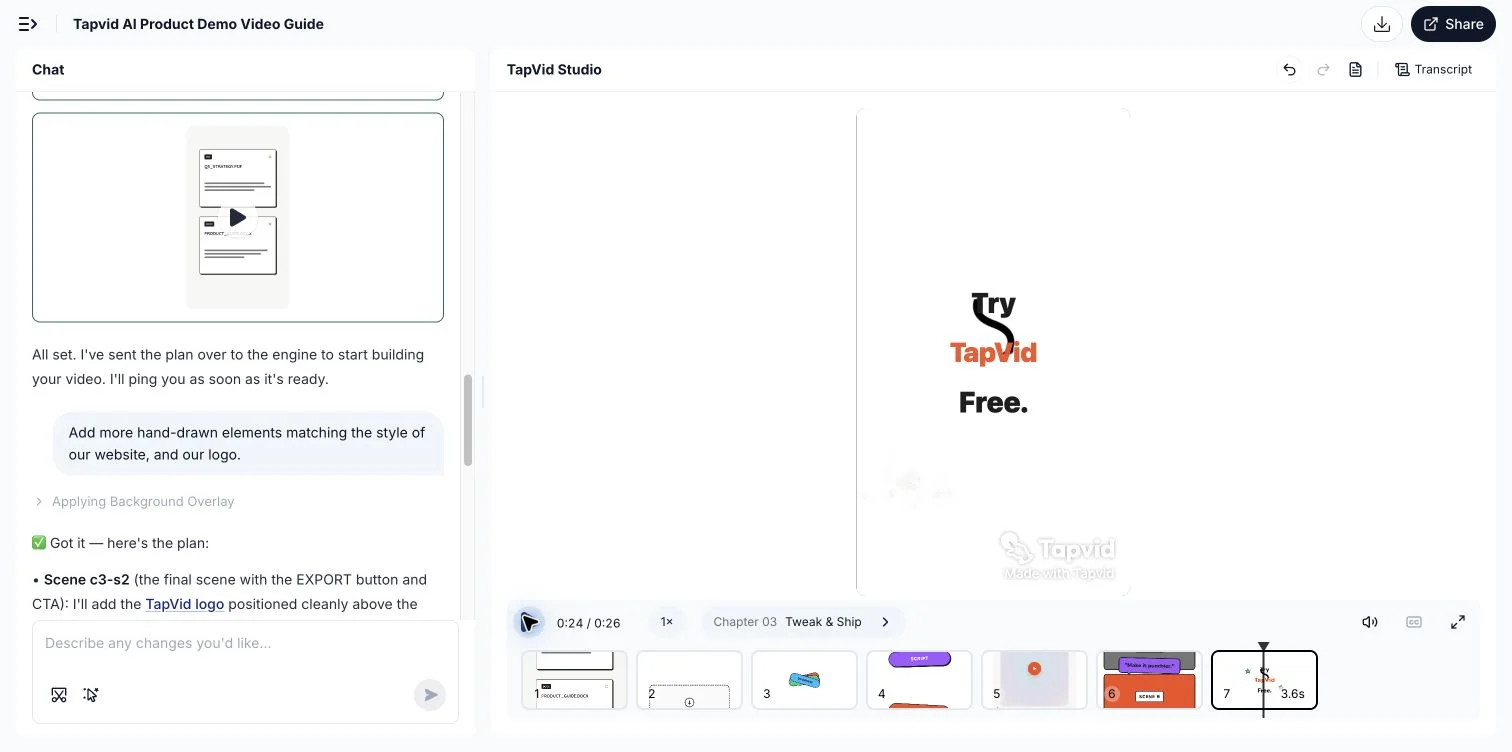Click the scissors clip icon in chat input

coord(59,694)
